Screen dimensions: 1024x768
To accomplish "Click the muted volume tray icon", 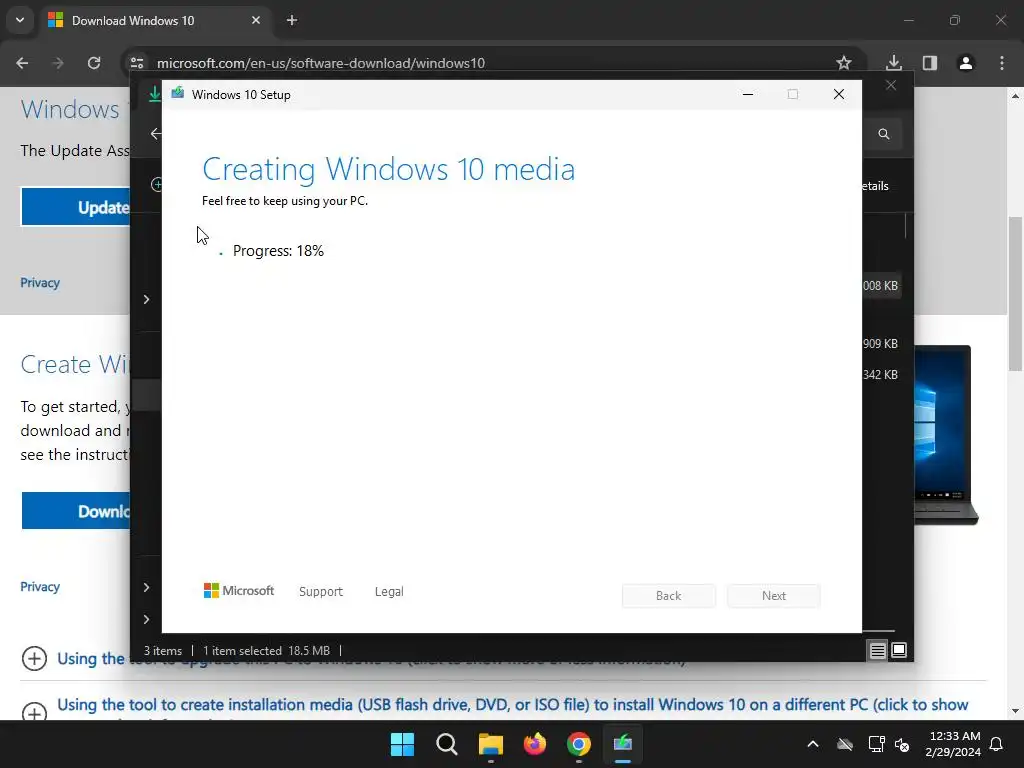I will tap(902, 744).
